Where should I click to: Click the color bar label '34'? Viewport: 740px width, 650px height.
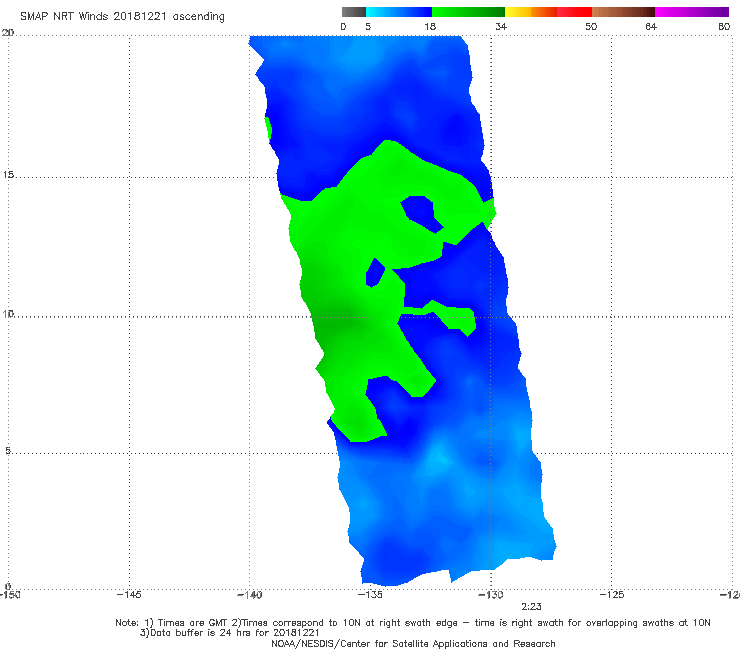click(x=501, y=26)
